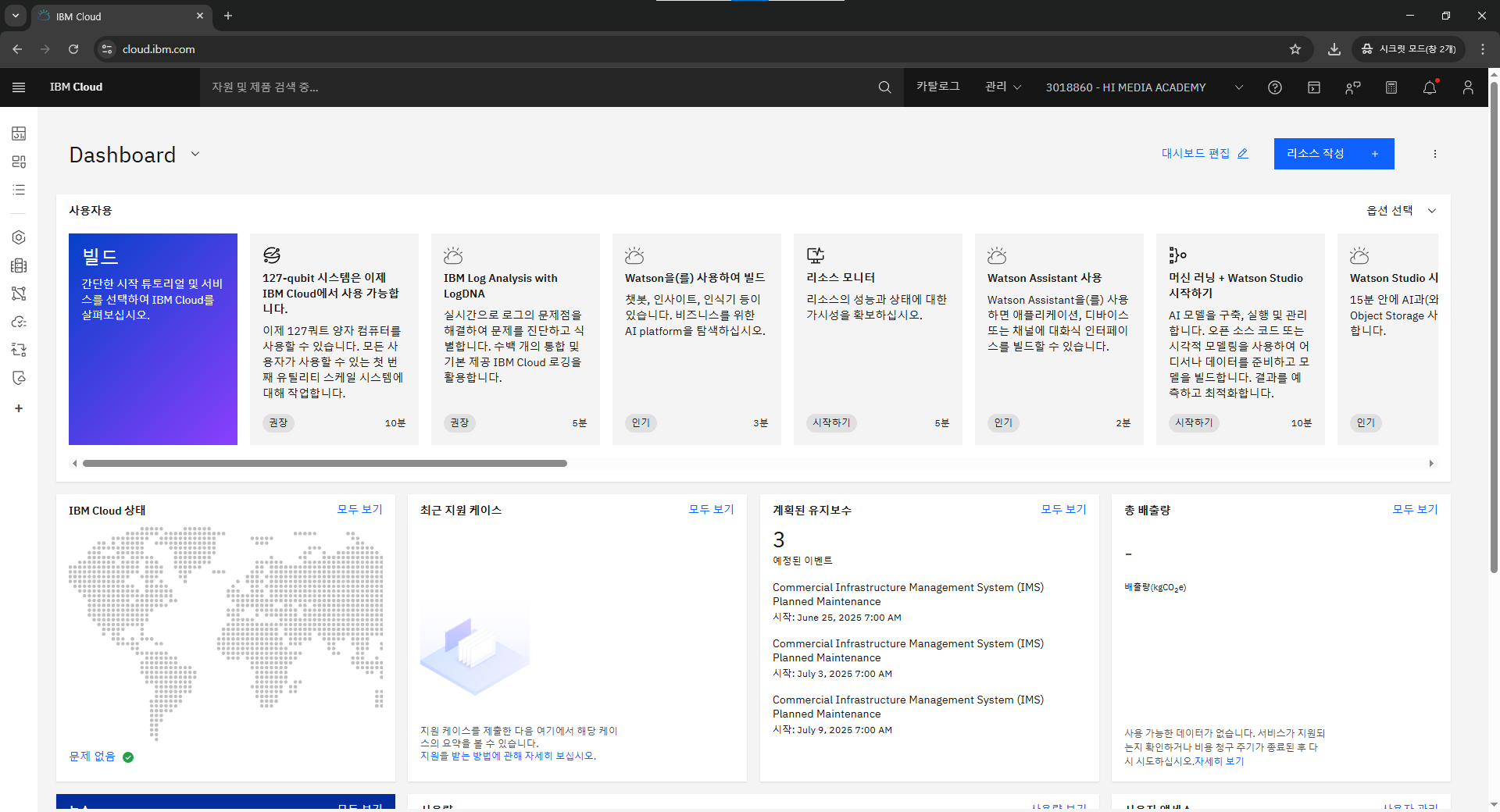1500x812 pixels.
Task: Click the page vertical scrollbar thumb
Action: [1494, 326]
